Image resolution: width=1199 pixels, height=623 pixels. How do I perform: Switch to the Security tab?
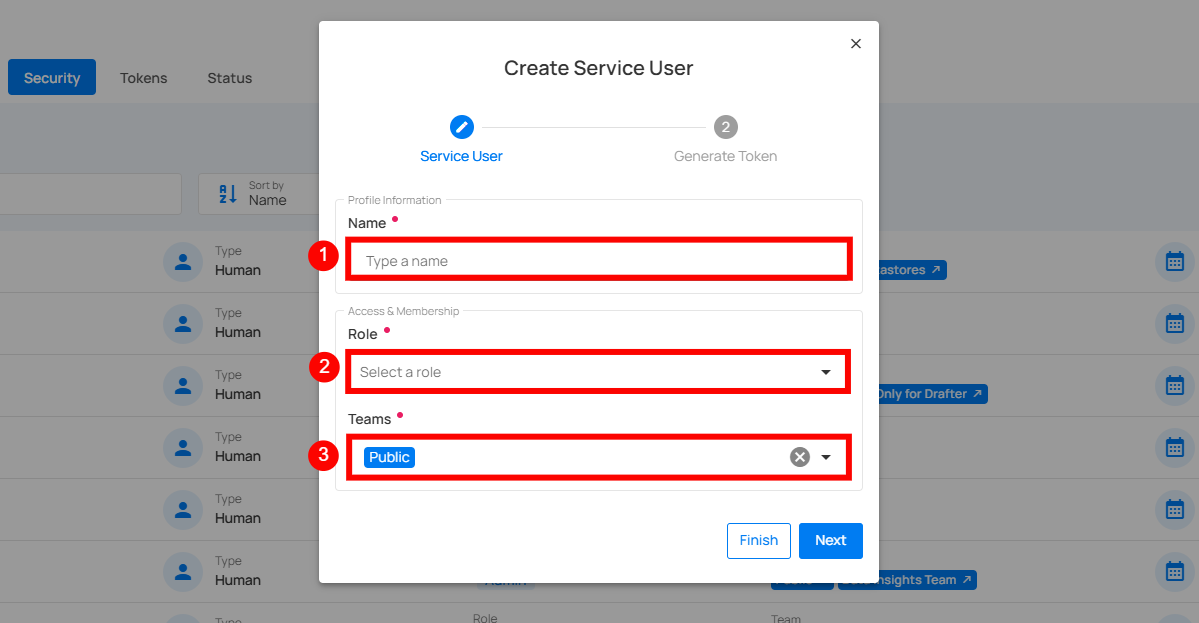point(52,78)
